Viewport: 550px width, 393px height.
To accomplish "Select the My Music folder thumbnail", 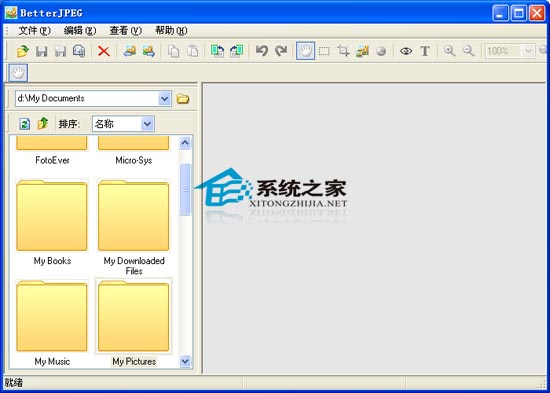I will 52,316.
